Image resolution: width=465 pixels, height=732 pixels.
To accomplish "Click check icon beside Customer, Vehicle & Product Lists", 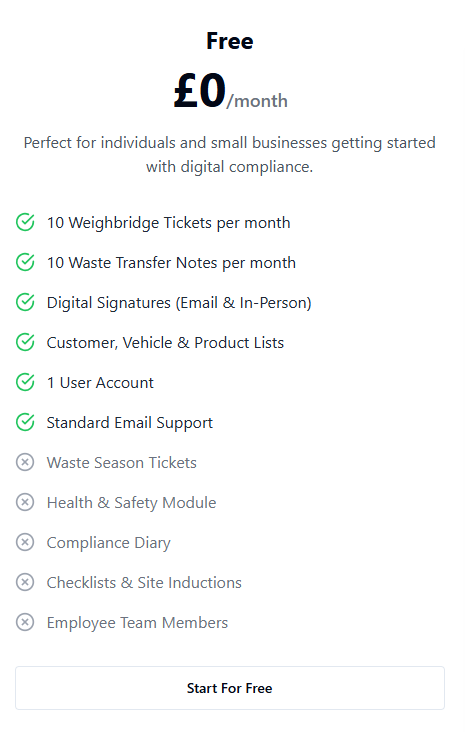I will [x=25, y=342].
